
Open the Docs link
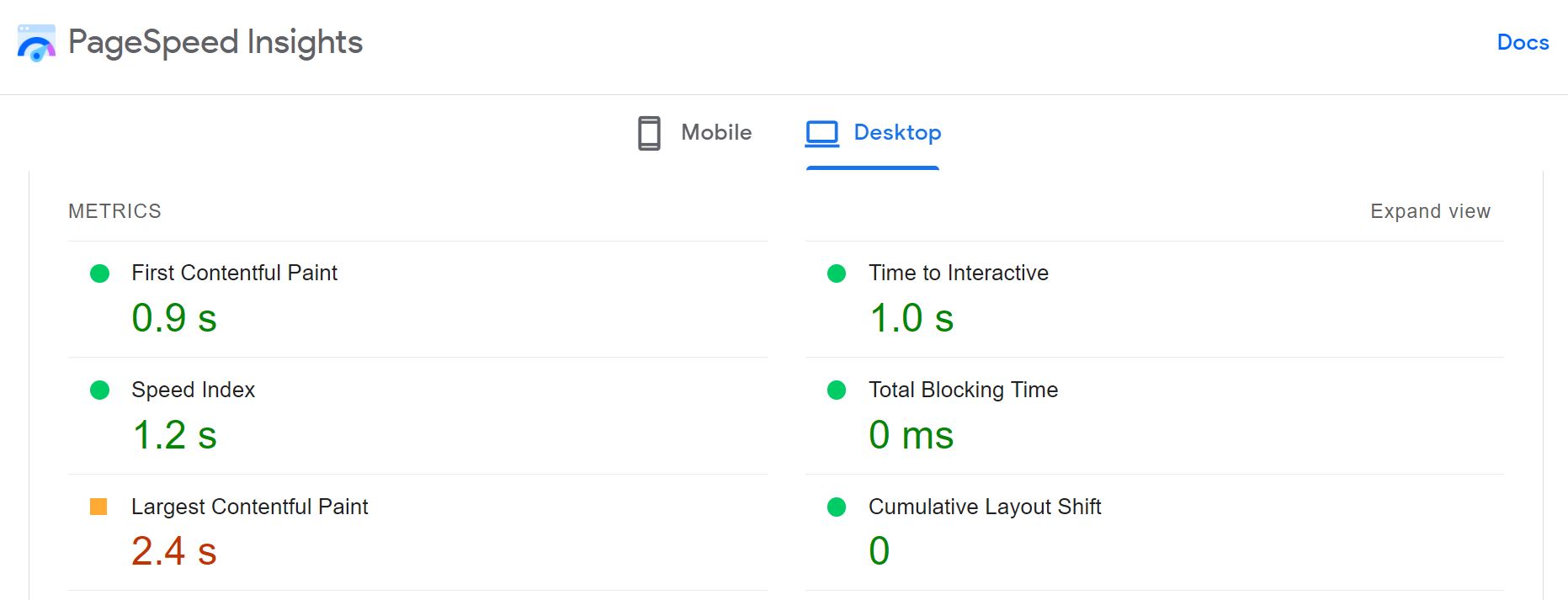(x=1522, y=41)
